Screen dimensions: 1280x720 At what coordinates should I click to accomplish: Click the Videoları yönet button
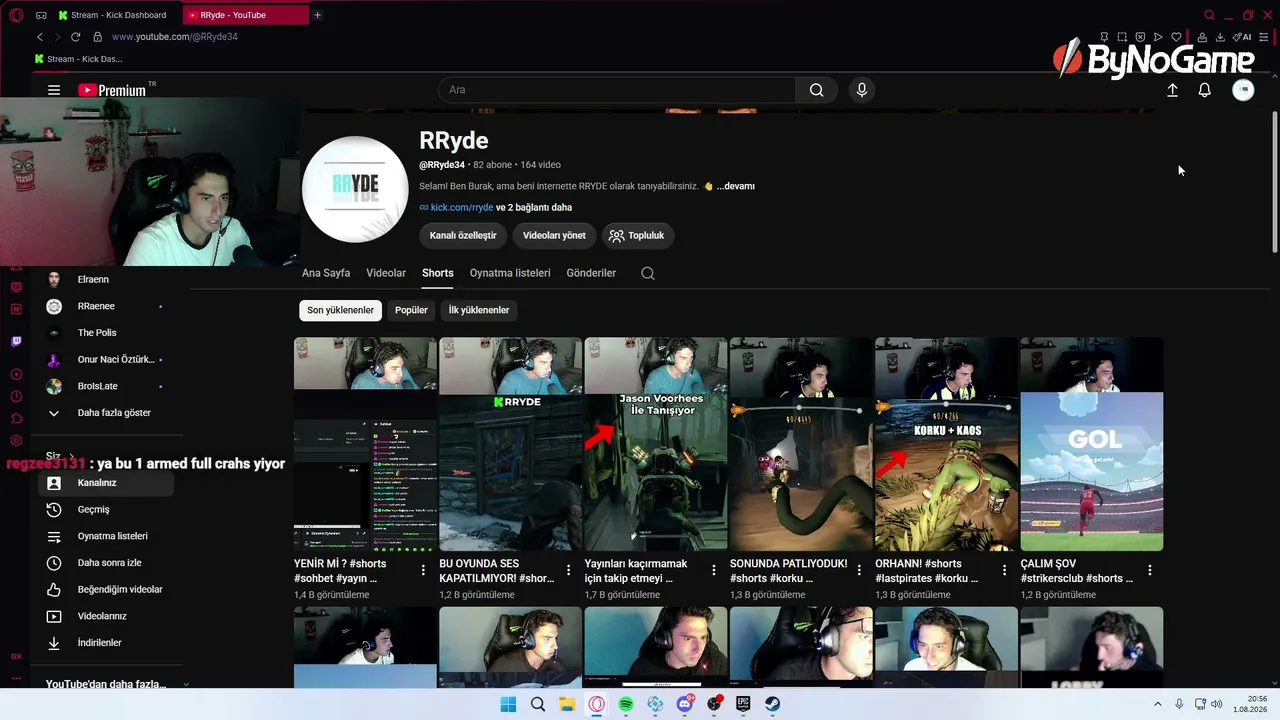pyautogui.click(x=554, y=236)
